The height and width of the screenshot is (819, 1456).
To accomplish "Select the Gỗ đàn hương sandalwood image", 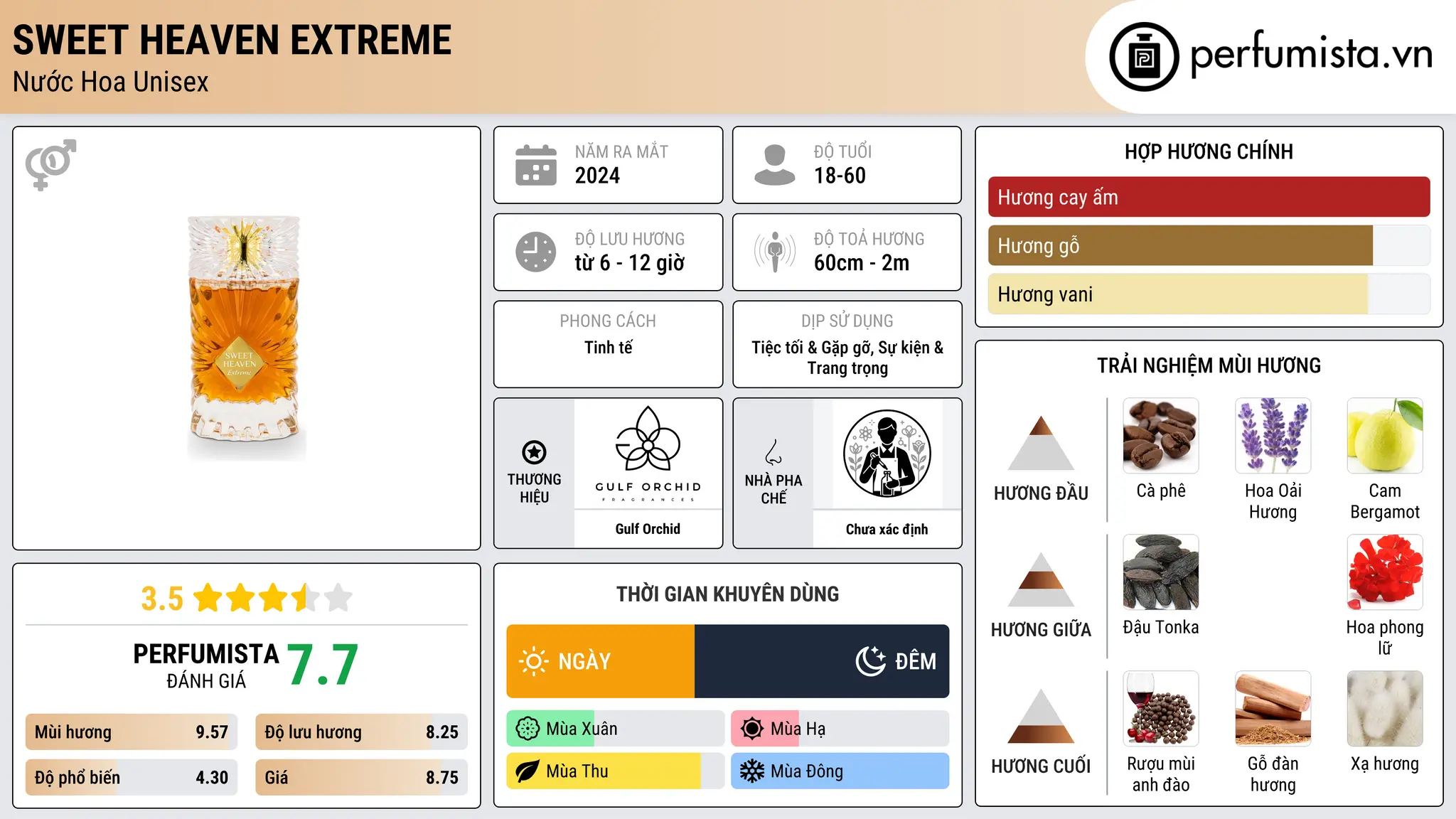I will pyautogui.click(x=1273, y=709).
